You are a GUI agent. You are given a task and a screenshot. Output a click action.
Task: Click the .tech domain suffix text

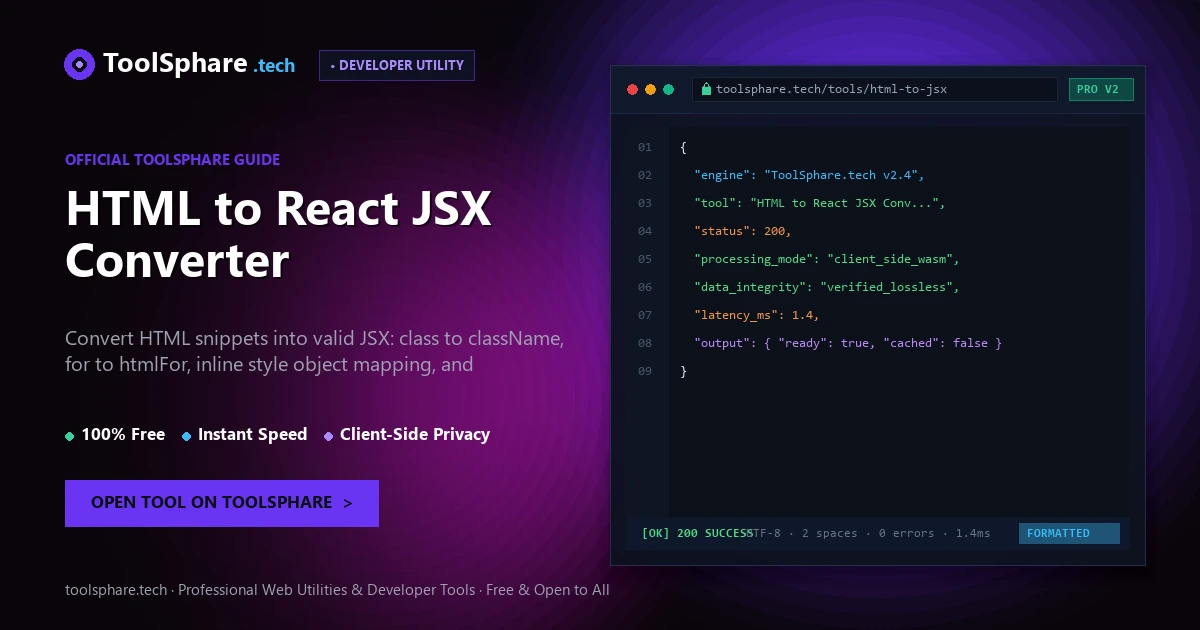click(x=274, y=66)
